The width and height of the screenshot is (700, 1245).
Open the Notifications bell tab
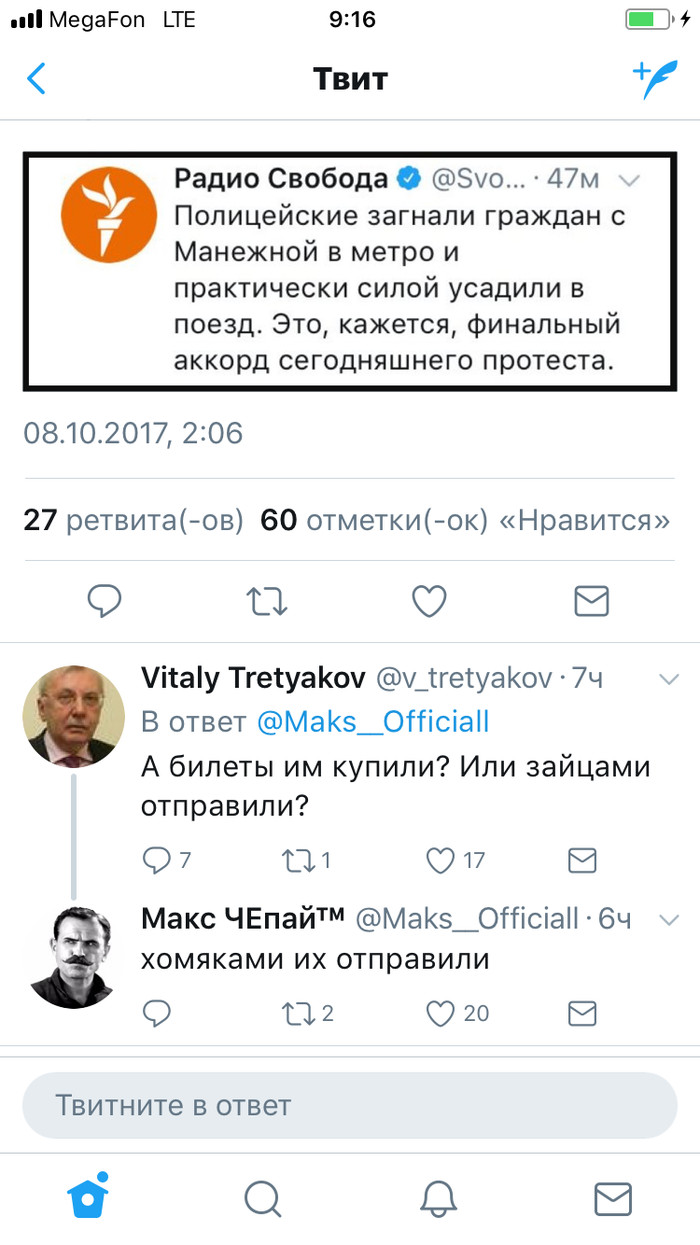[437, 1197]
